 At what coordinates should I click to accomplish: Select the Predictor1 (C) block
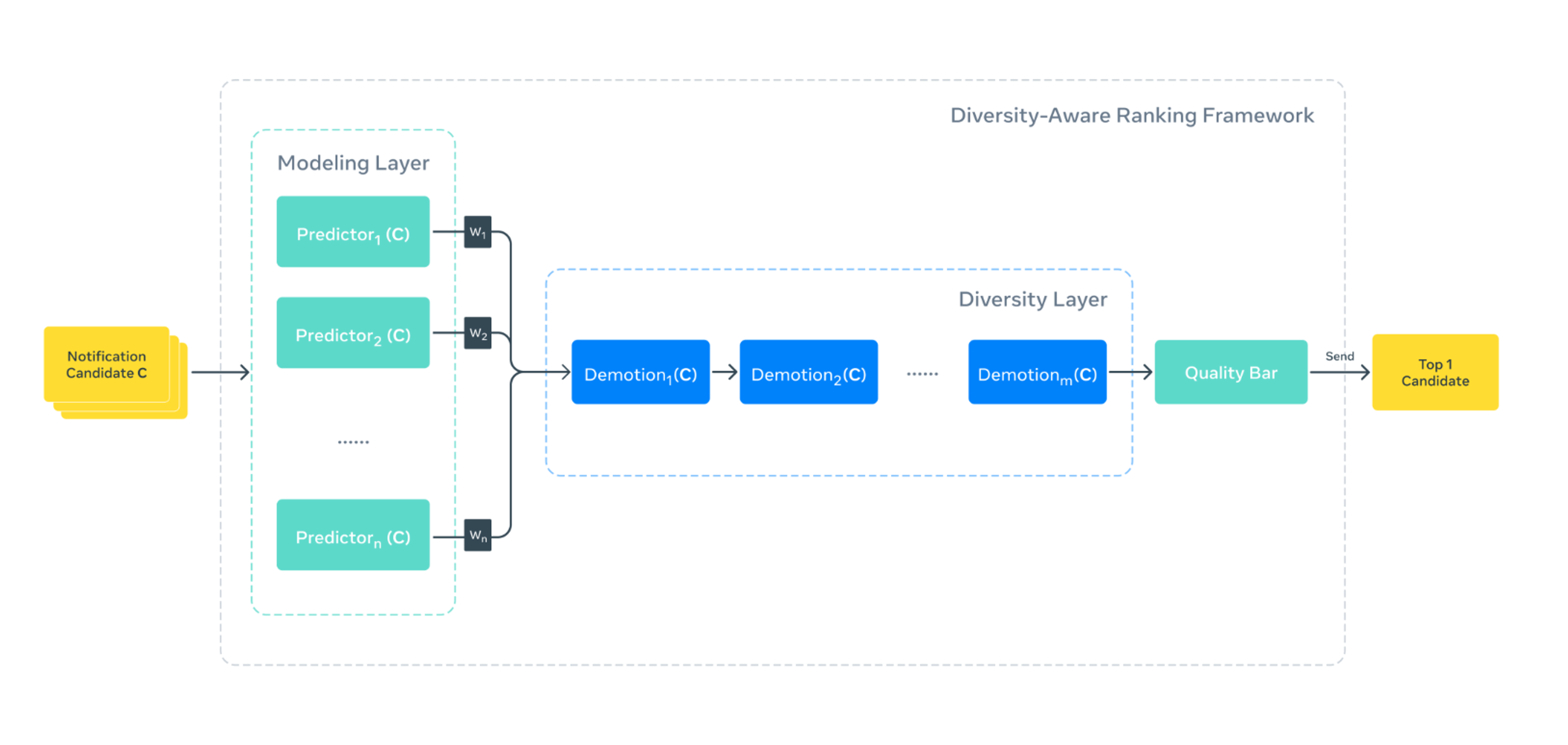(x=352, y=232)
